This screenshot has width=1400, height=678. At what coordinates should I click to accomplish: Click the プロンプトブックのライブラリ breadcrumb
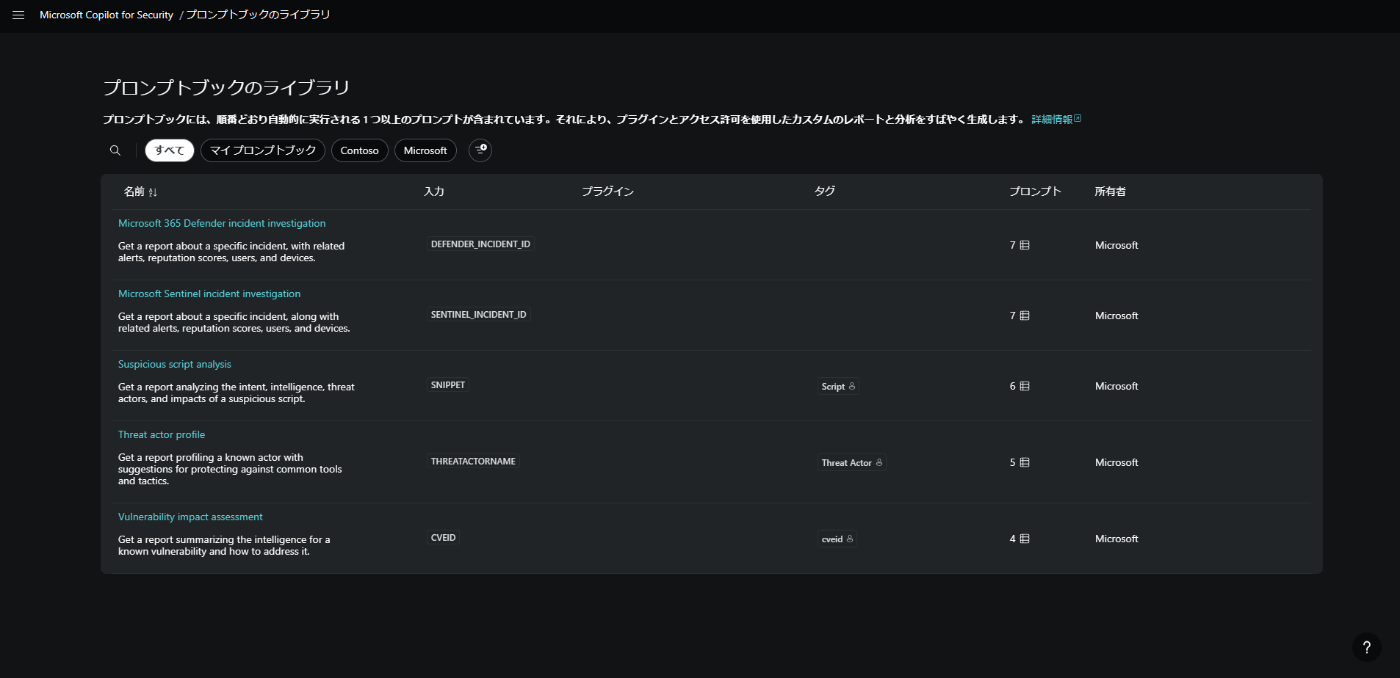[x=258, y=15]
